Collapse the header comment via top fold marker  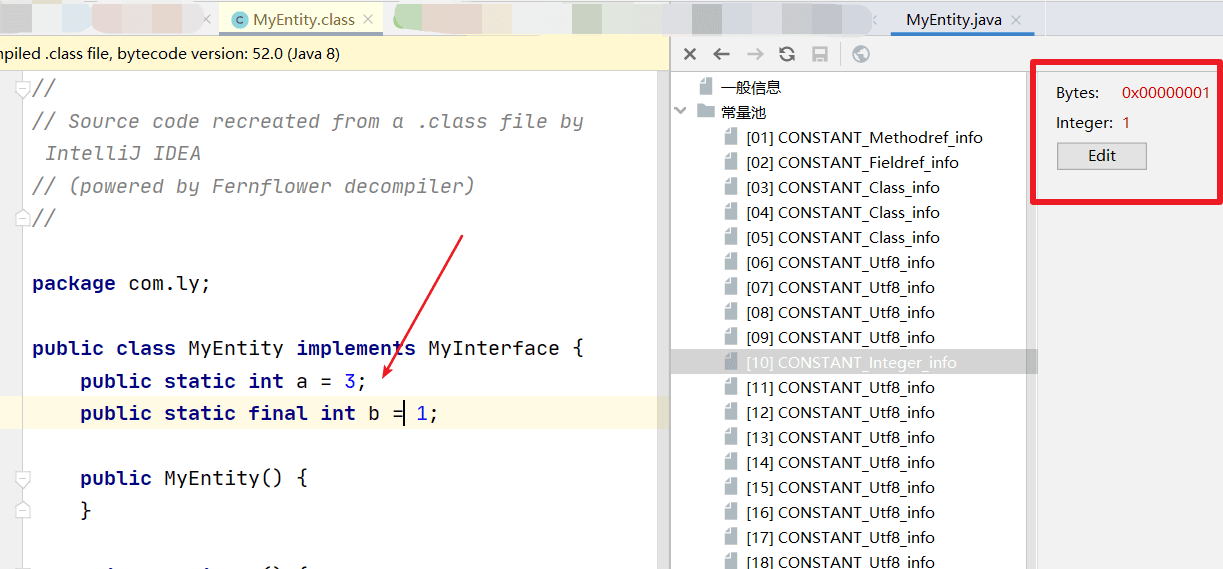(23, 89)
